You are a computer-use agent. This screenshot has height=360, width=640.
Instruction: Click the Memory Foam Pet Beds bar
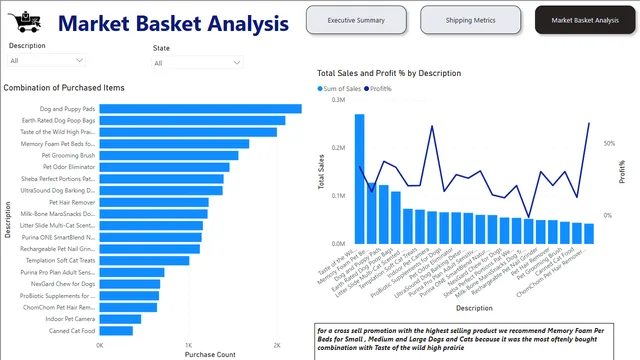tap(174, 144)
